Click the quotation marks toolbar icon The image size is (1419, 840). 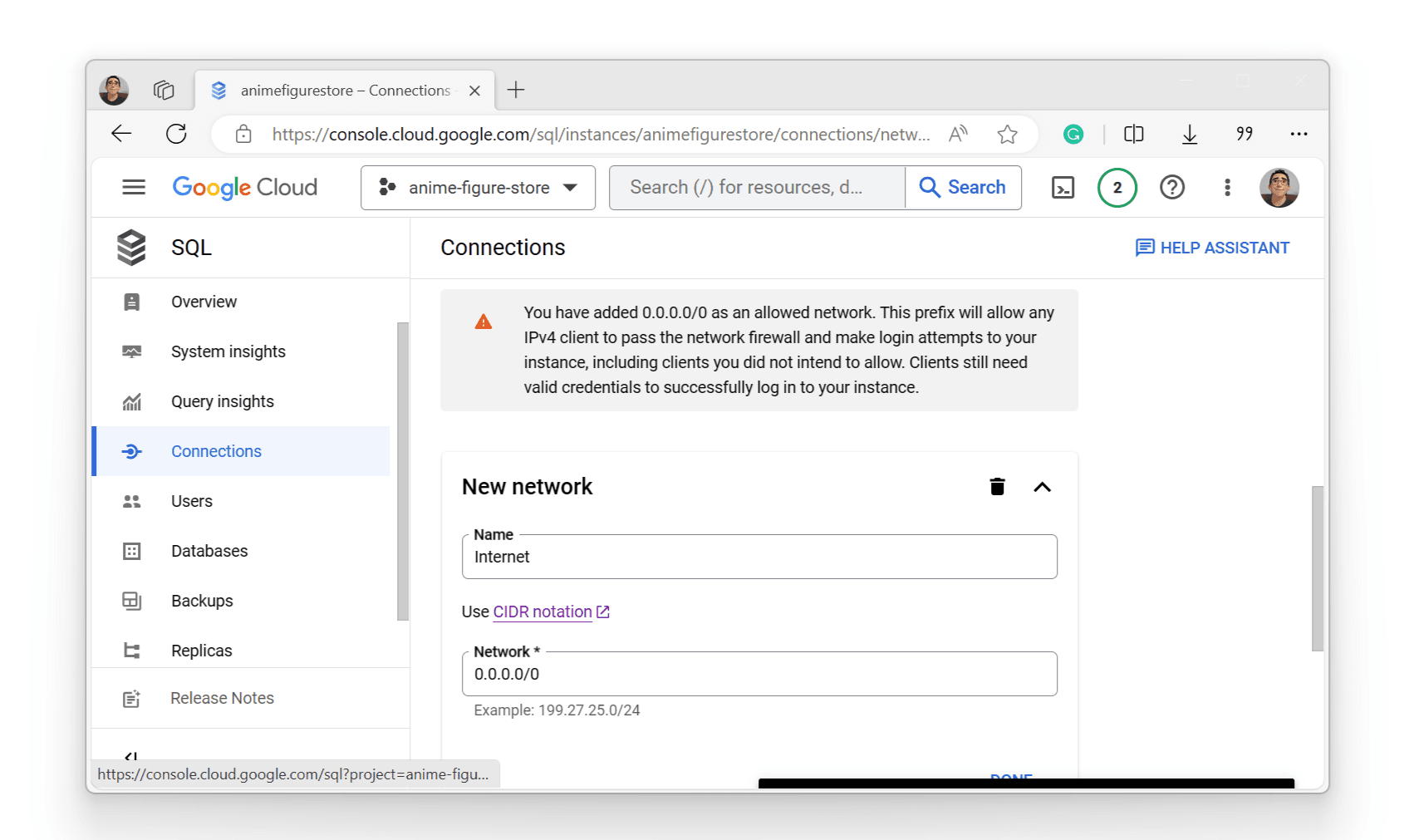[1245, 134]
